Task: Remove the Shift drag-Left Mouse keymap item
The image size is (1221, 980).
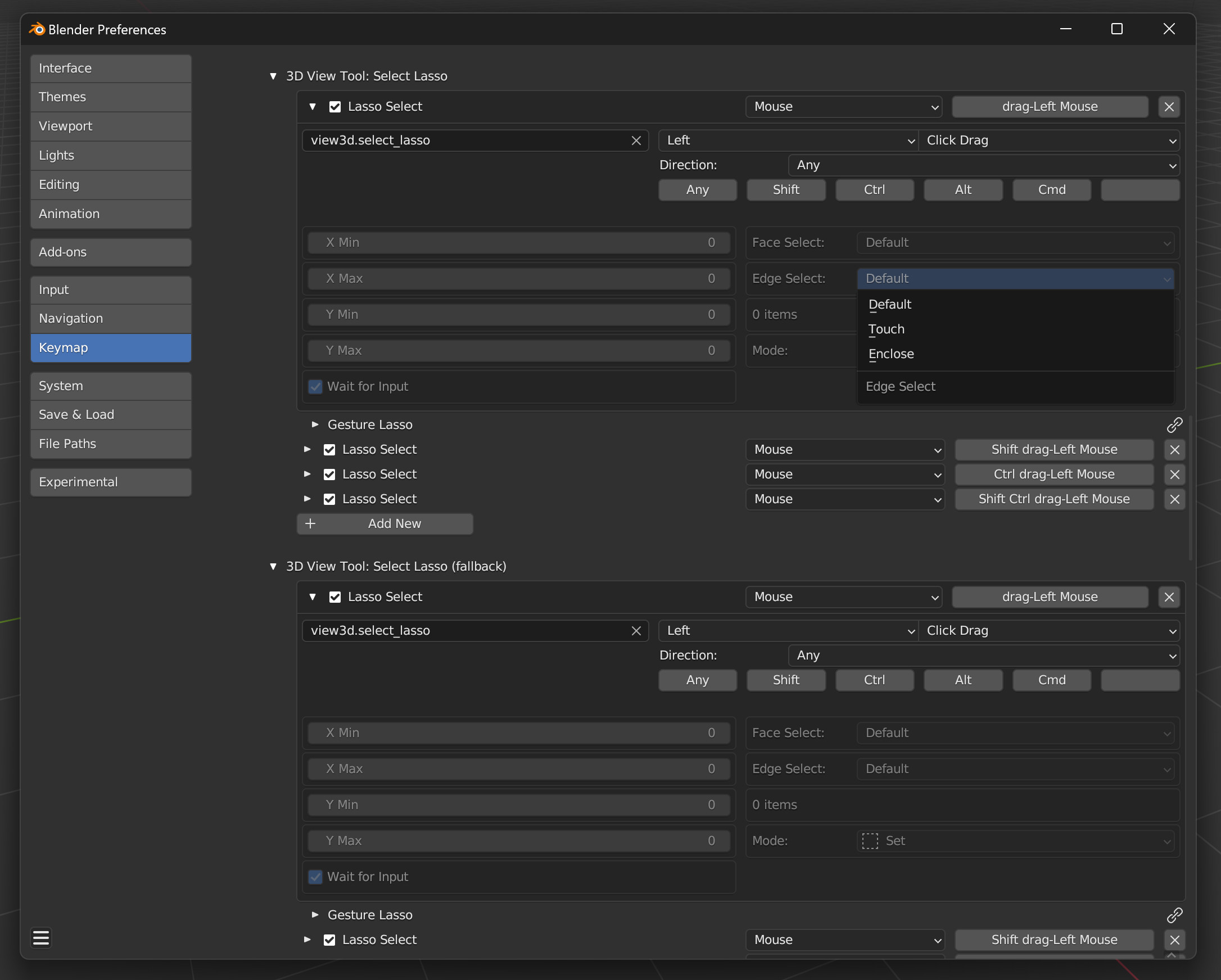Action: (1174, 450)
